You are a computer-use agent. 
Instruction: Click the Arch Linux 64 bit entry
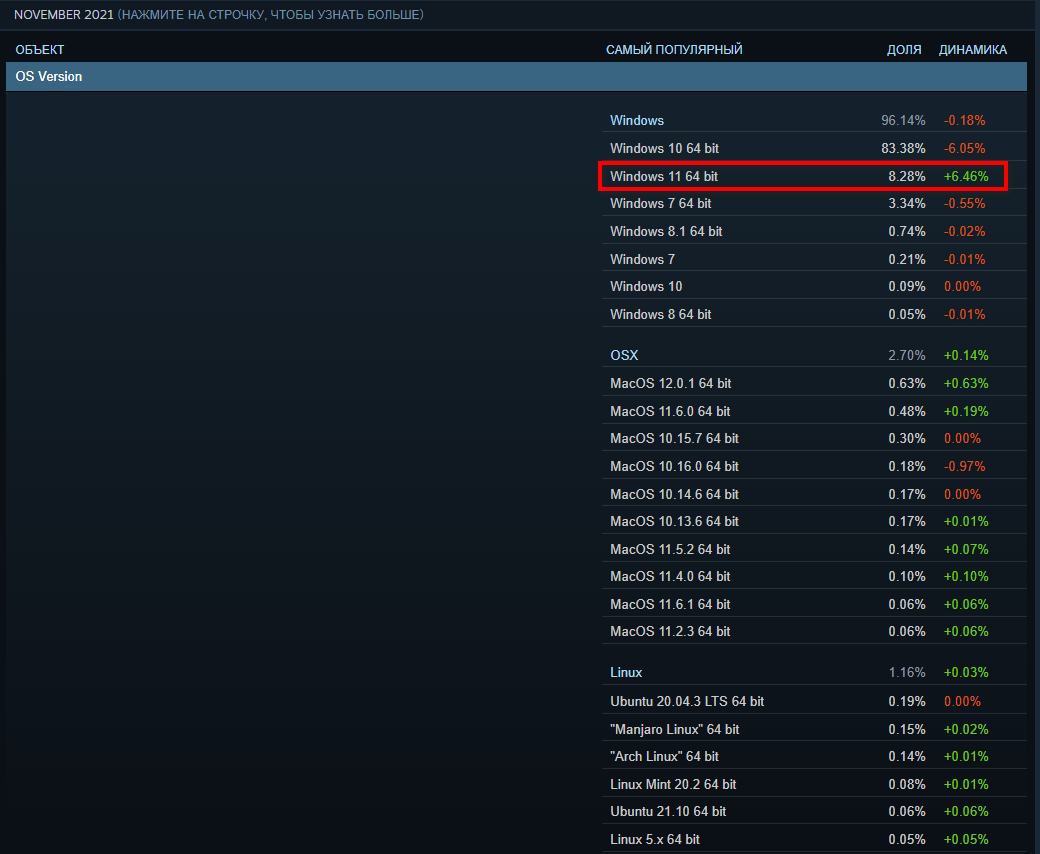click(x=664, y=756)
